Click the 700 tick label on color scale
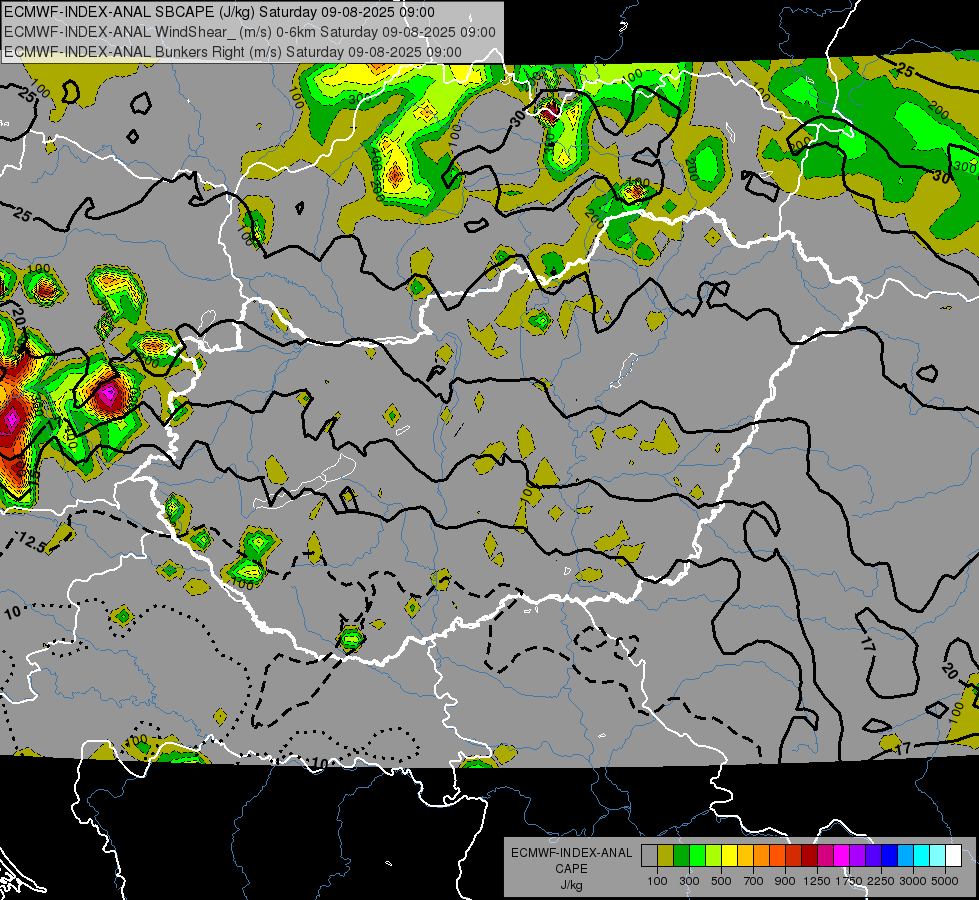Screen dimensions: 979x900 754,881
